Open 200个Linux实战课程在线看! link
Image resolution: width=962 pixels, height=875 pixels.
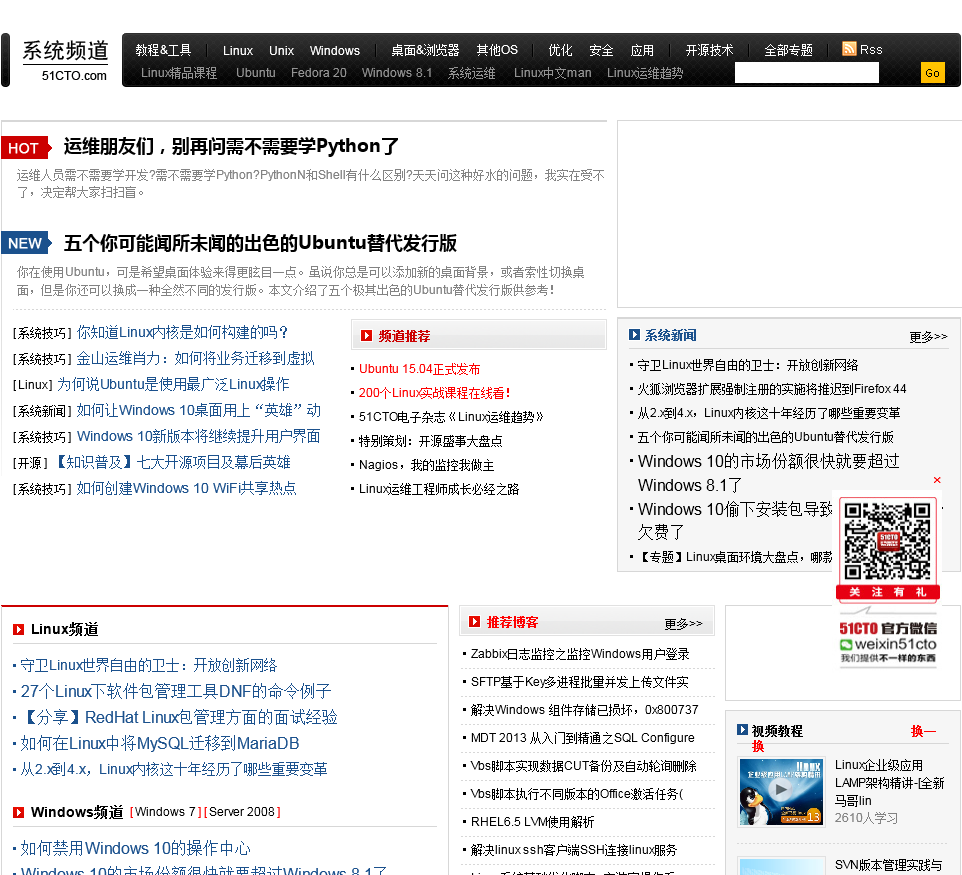434,393
